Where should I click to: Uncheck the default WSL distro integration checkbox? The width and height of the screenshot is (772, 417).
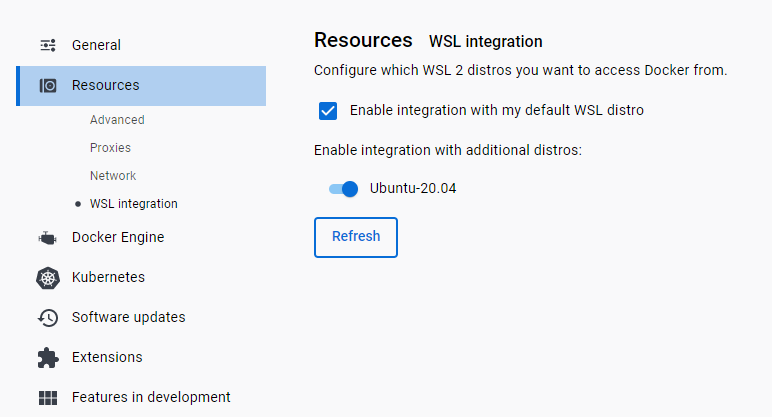[328, 110]
